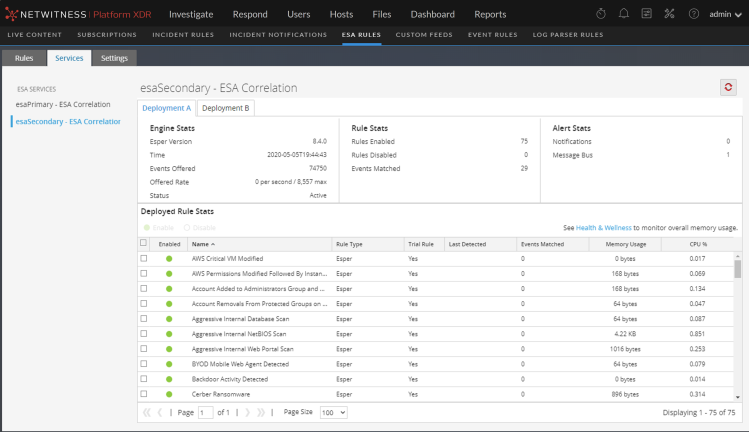This screenshot has width=749, height=432.
Task: Follow the Health & Wellness link
Action: (x=606, y=228)
